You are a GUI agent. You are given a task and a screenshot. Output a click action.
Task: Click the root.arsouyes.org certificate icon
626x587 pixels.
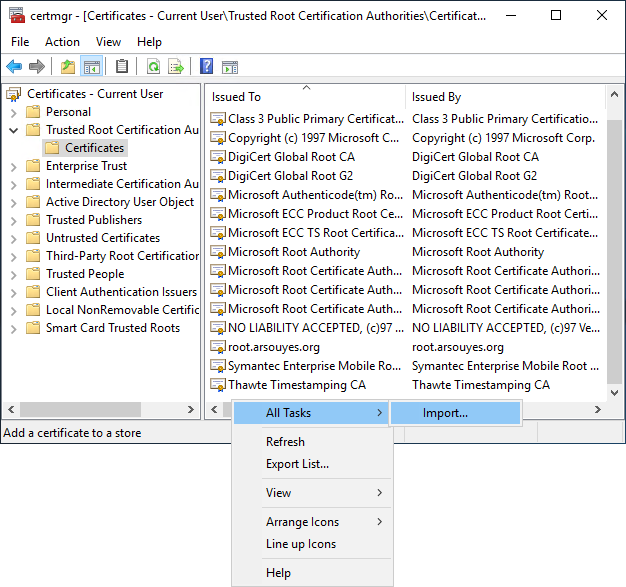(218, 347)
